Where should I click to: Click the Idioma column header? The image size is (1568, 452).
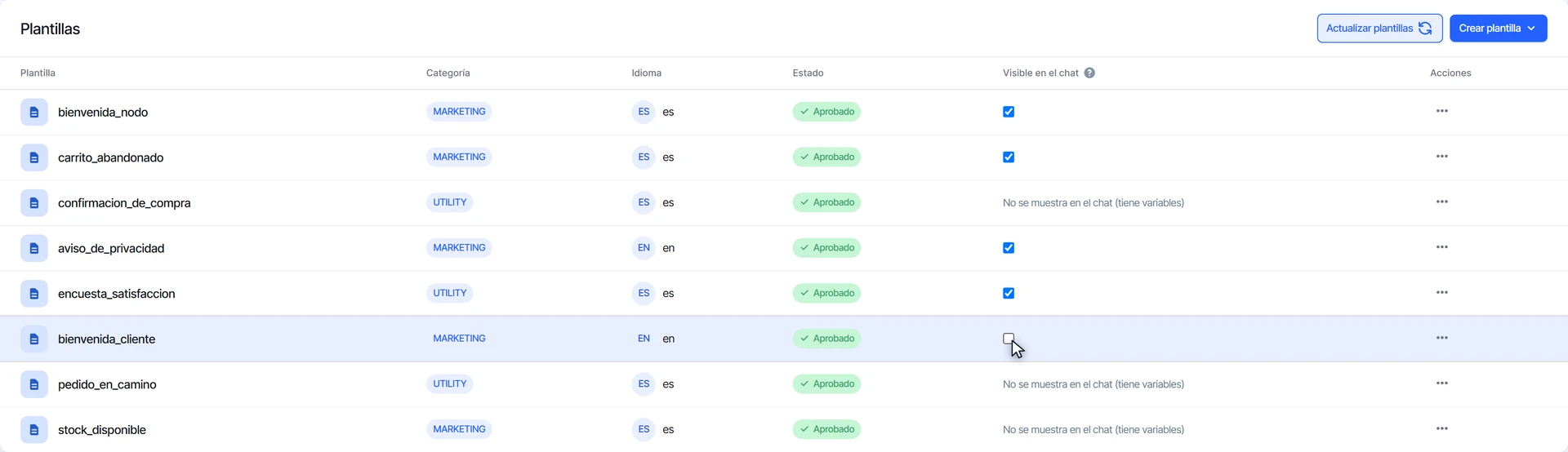[646, 73]
